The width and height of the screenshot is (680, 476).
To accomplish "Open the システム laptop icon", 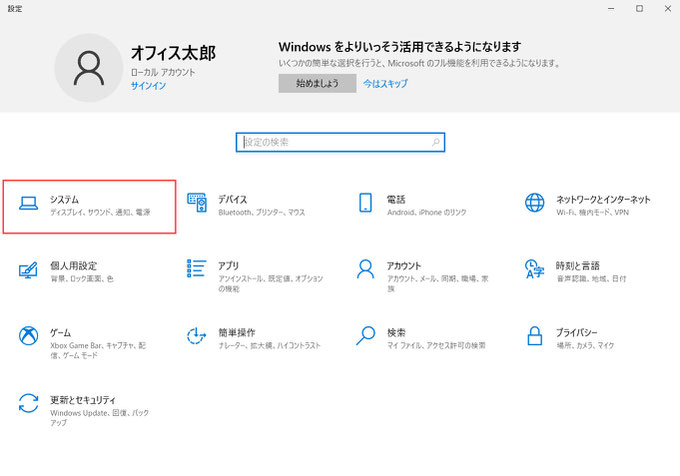I will pyautogui.click(x=29, y=203).
